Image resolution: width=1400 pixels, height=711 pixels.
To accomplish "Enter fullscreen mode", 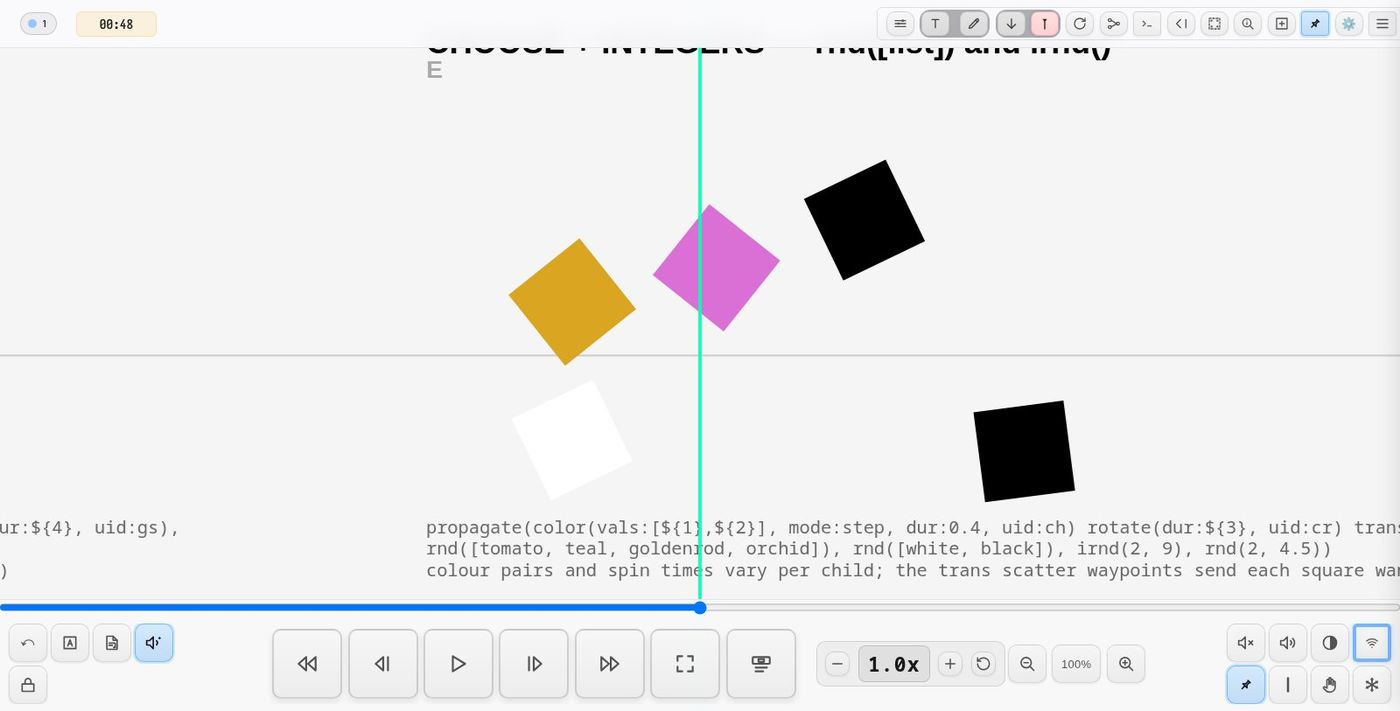I will tap(685, 664).
